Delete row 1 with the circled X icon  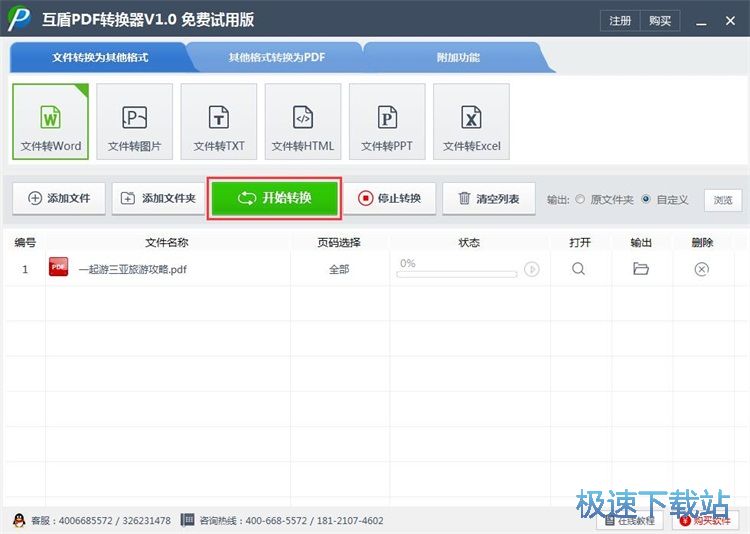click(x=702, y=269)
